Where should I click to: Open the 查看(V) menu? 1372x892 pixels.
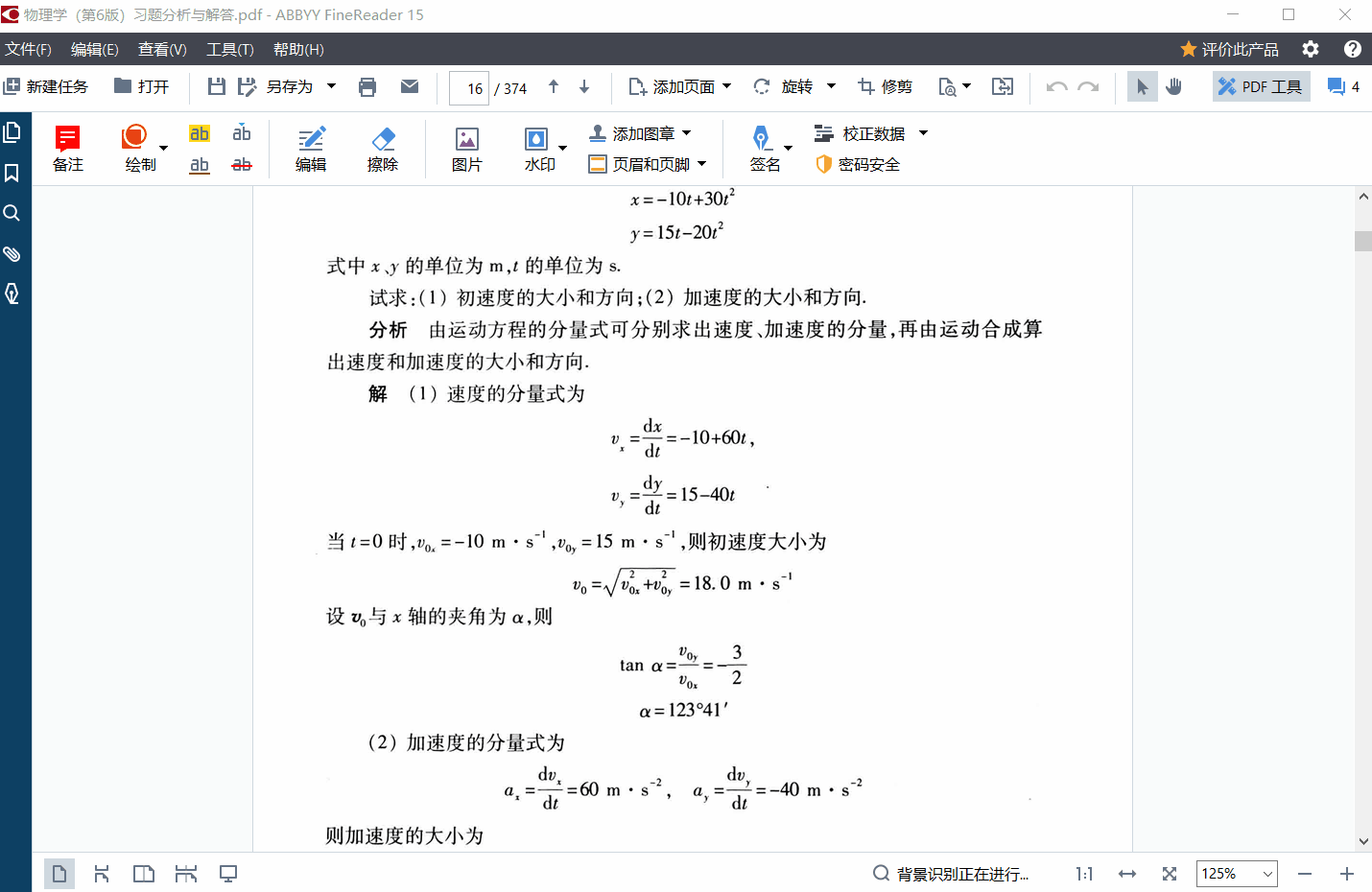pos(162,49)
